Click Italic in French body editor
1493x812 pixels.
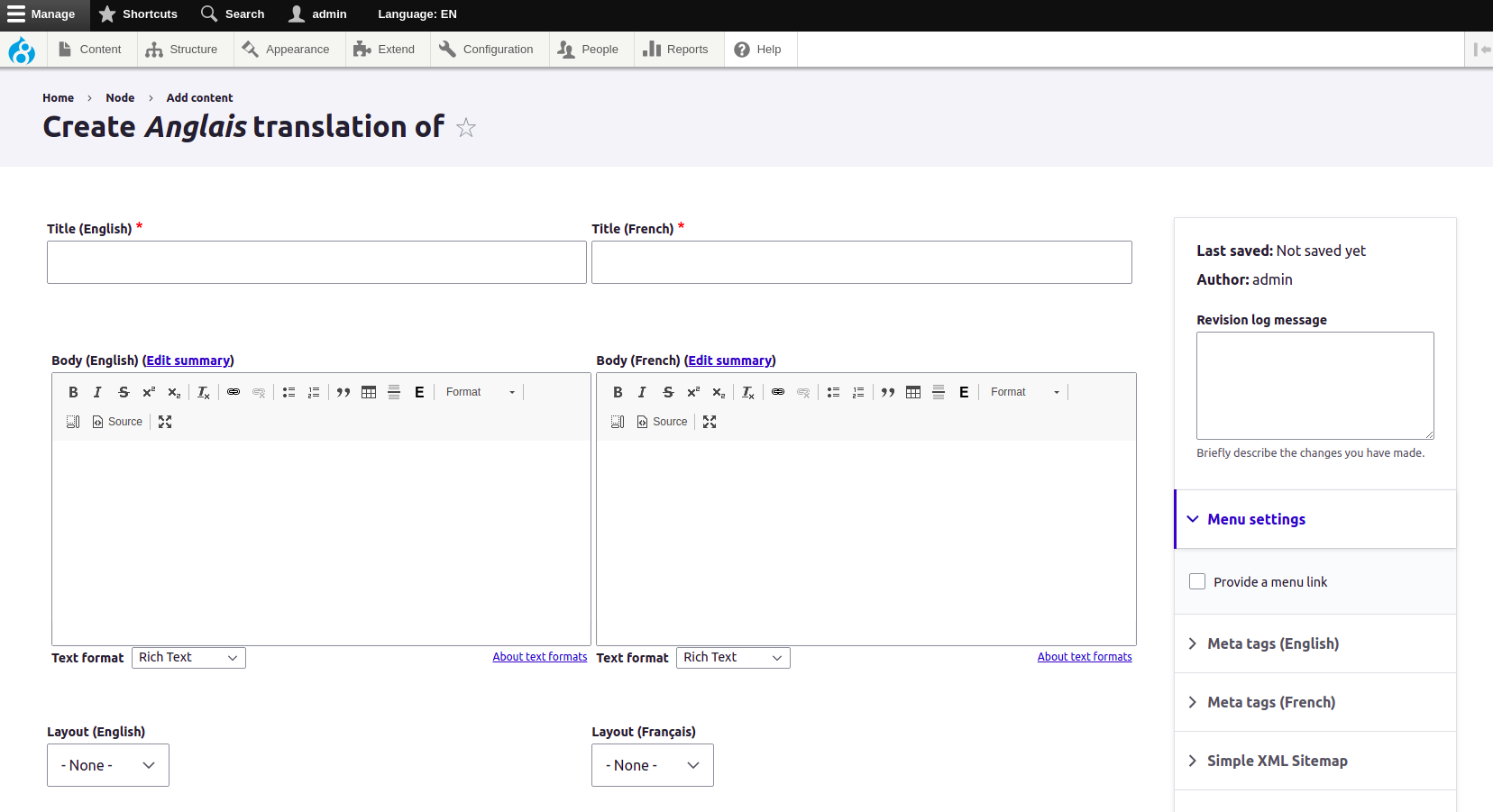[642, 392]
